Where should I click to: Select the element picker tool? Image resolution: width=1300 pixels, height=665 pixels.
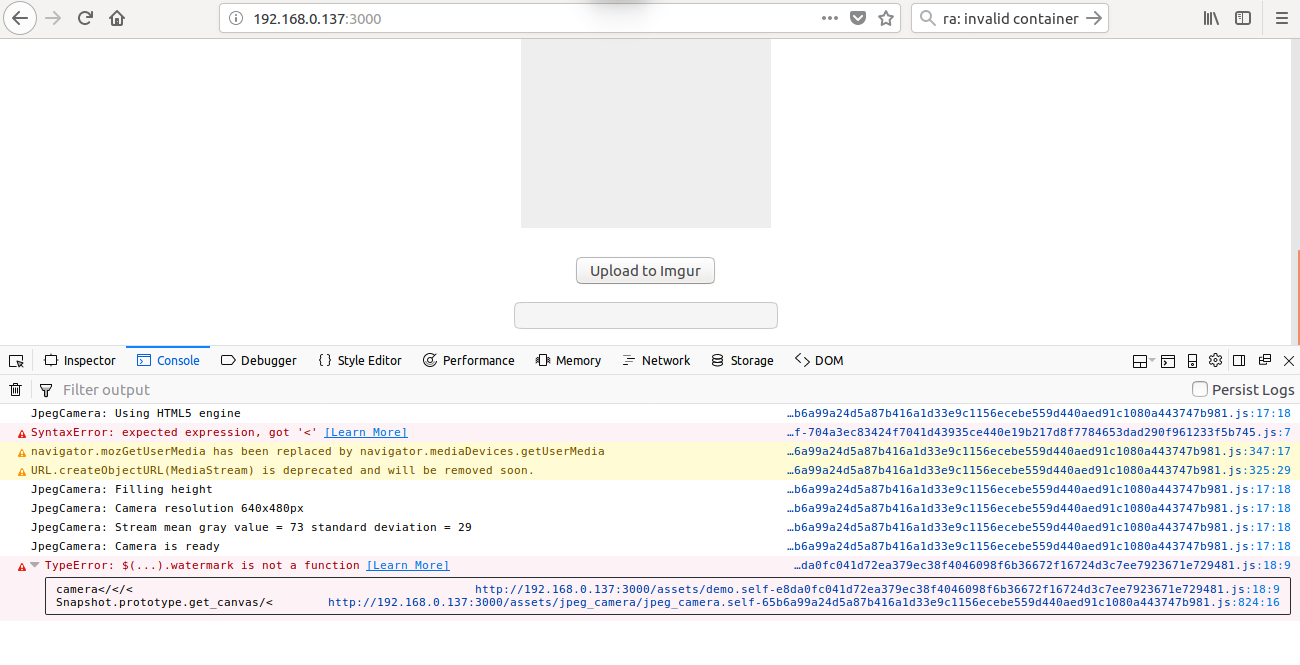(x=16, y=360)
